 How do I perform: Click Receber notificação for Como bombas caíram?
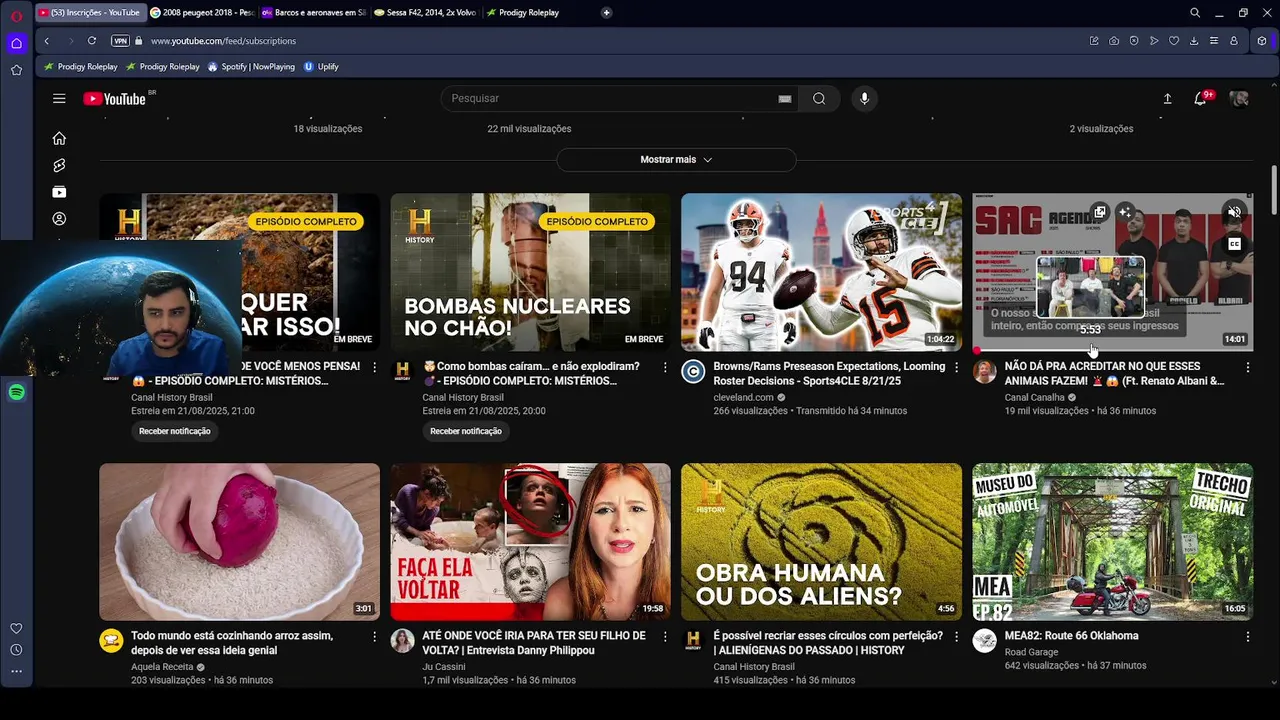(x=466, y=431)
